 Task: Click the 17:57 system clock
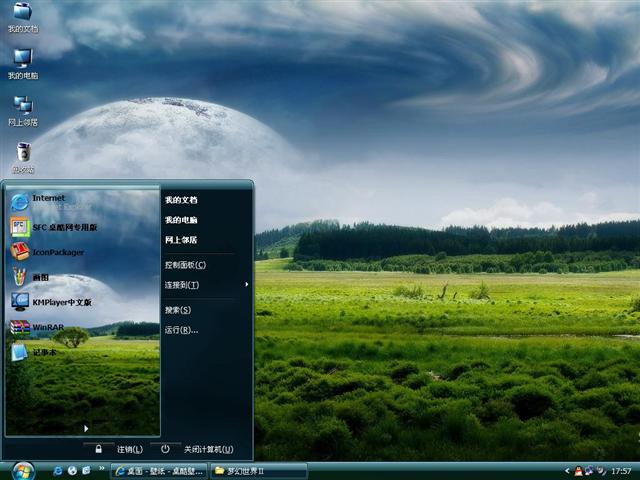[x=621, y=471]
